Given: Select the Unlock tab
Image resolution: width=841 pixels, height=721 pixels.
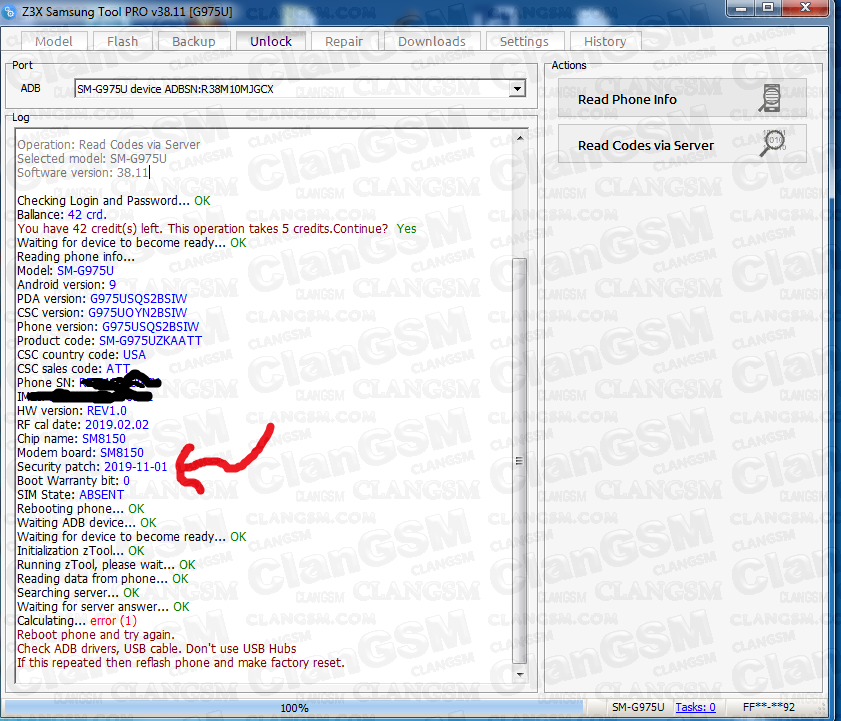Looking at the screenshot, I should [271, 41].
